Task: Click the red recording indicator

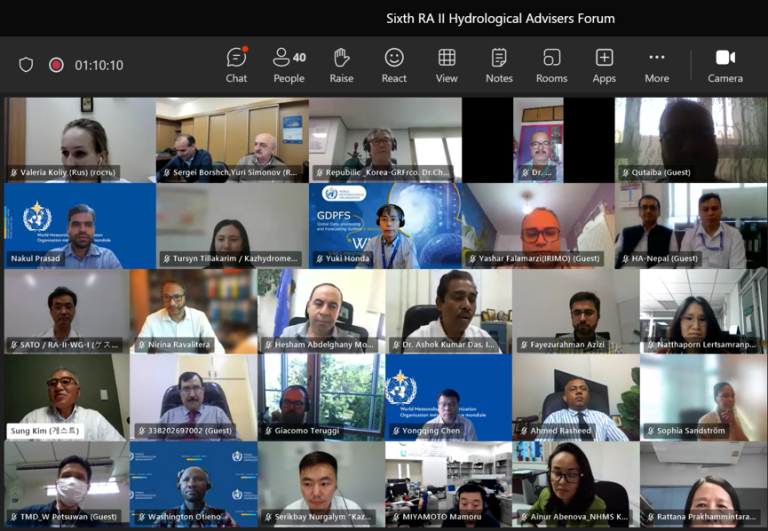Action: [x=56, y=65]
